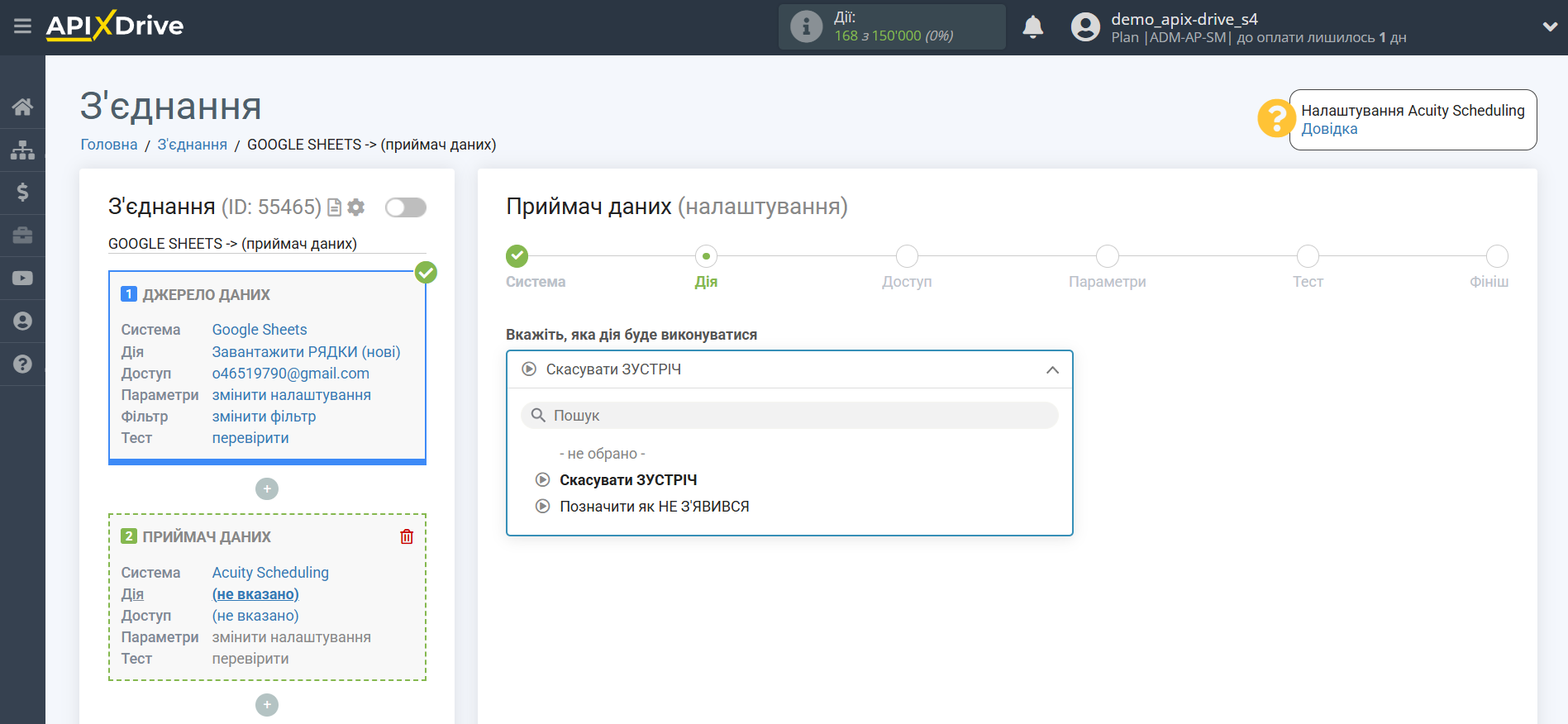This screenshot has width=1568, height=724.
Task: Open the 'Довідка' help link
Action: point(1329,129)
